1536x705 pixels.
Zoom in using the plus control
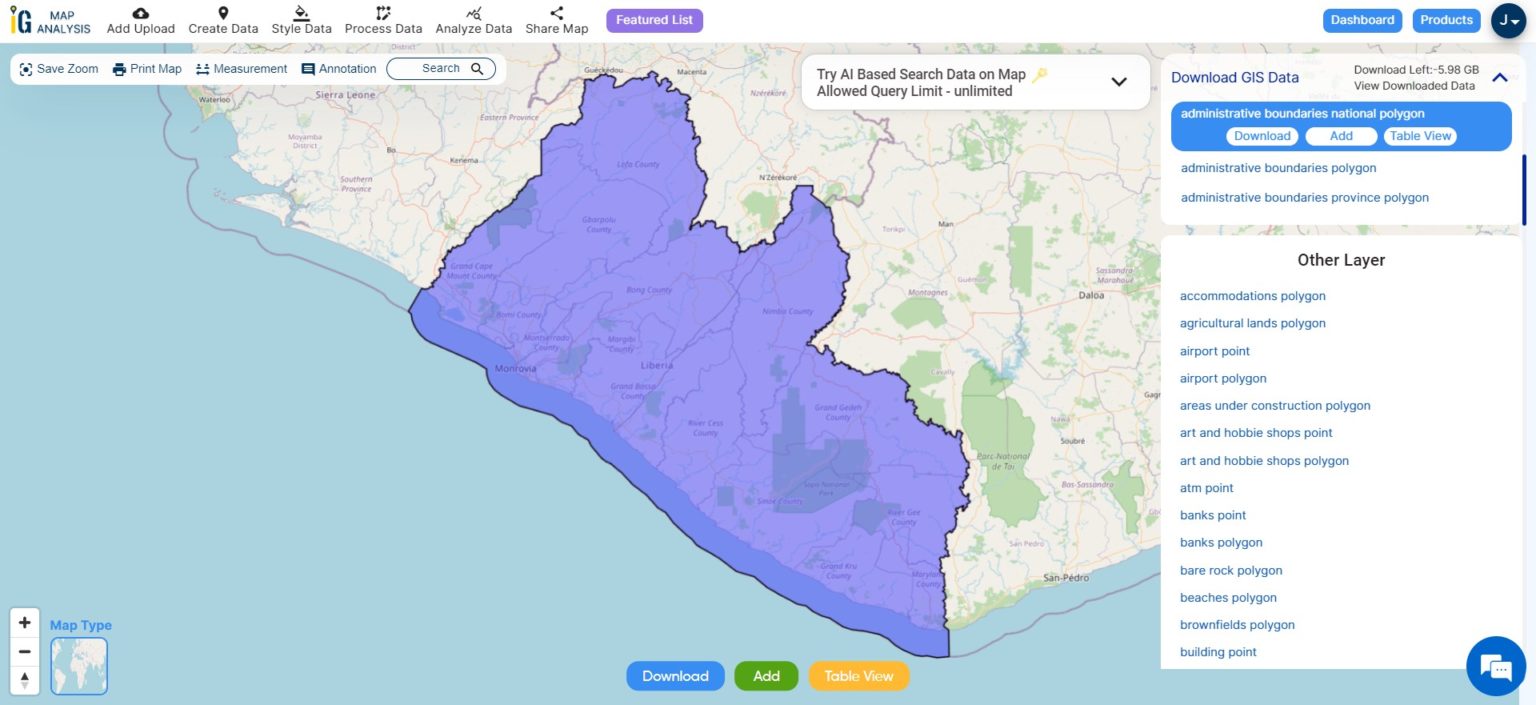pyautogui.click(x=24, y=621)
